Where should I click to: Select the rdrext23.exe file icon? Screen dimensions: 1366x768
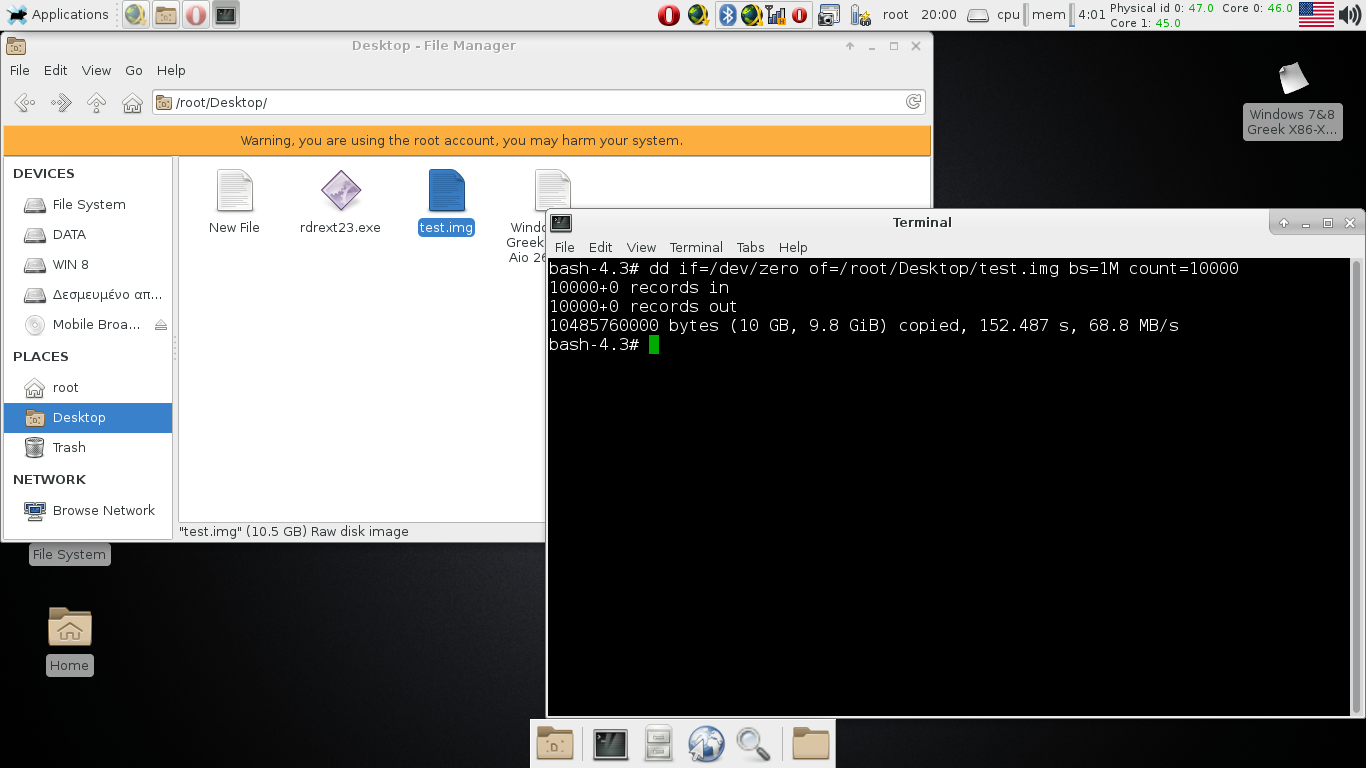pos(340,190)
